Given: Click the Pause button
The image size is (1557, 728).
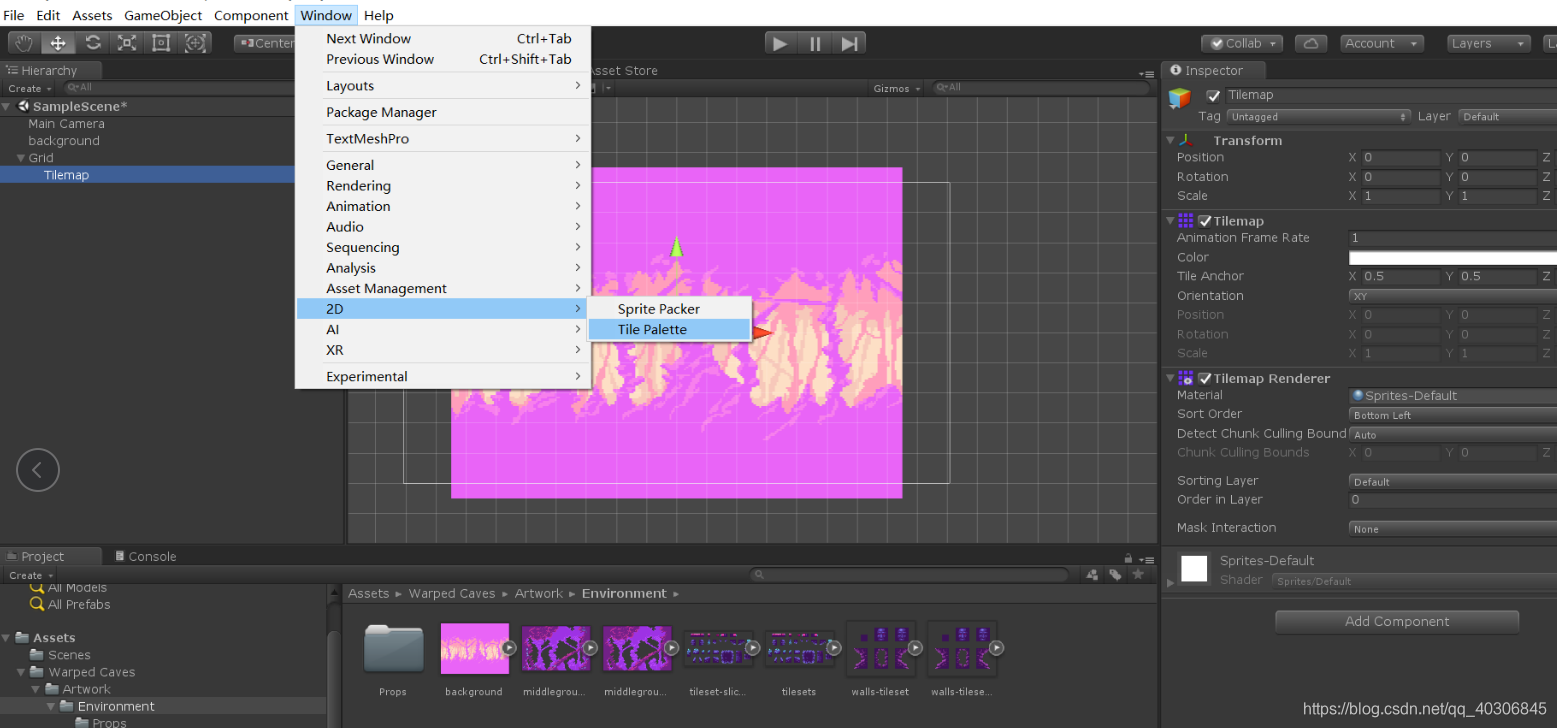Looking at the screenshot, I should [x=815, y=43].
